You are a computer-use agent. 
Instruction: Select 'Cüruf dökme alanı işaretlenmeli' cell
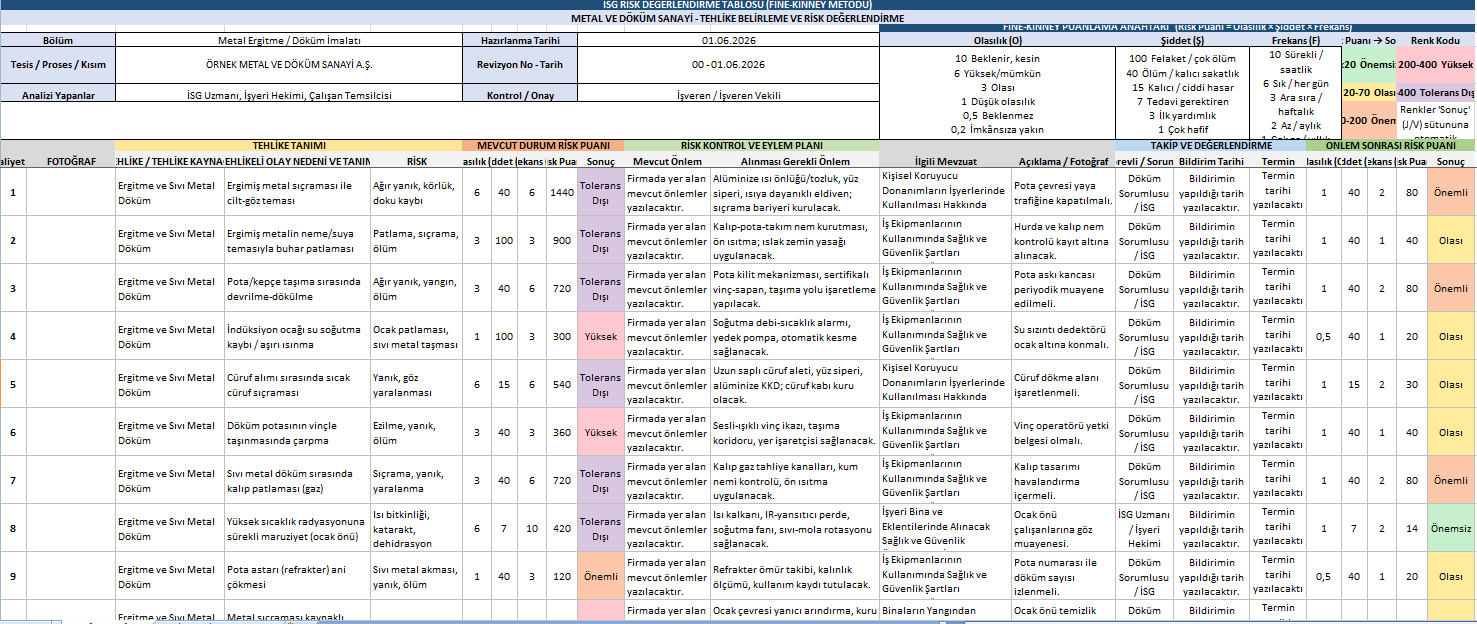[x=1062, y=384]
